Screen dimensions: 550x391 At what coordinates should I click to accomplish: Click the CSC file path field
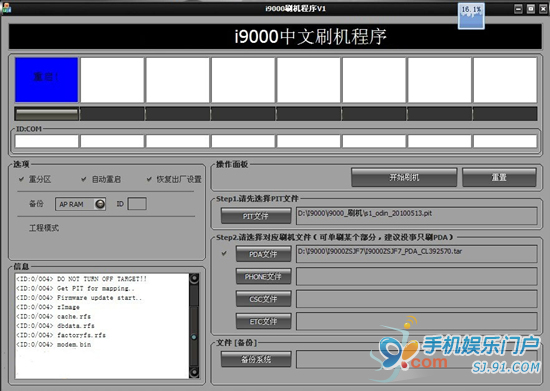tap(417, 299)
